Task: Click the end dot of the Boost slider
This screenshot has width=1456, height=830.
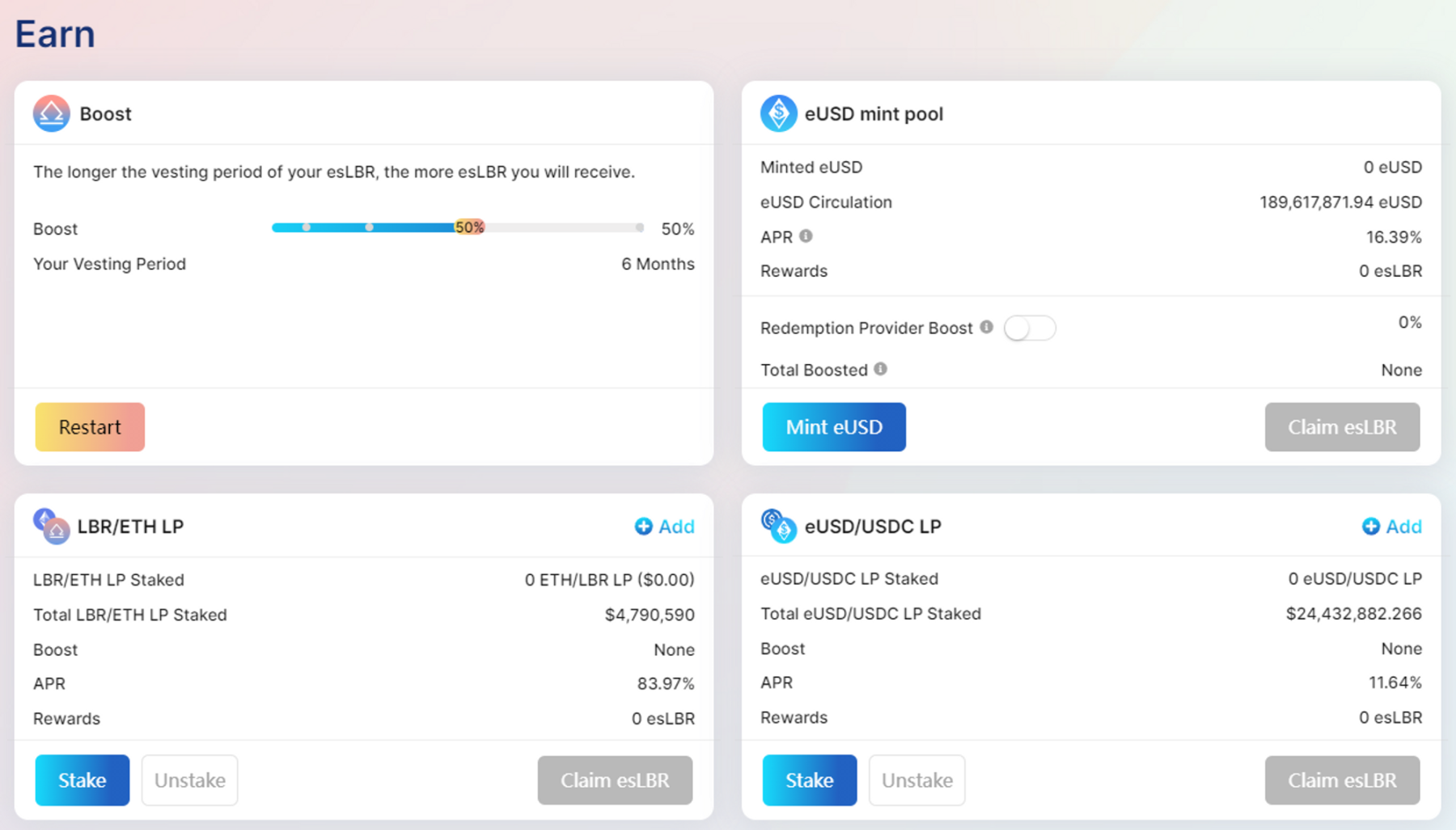Action: pyautogui.click(x=640, y=228)
